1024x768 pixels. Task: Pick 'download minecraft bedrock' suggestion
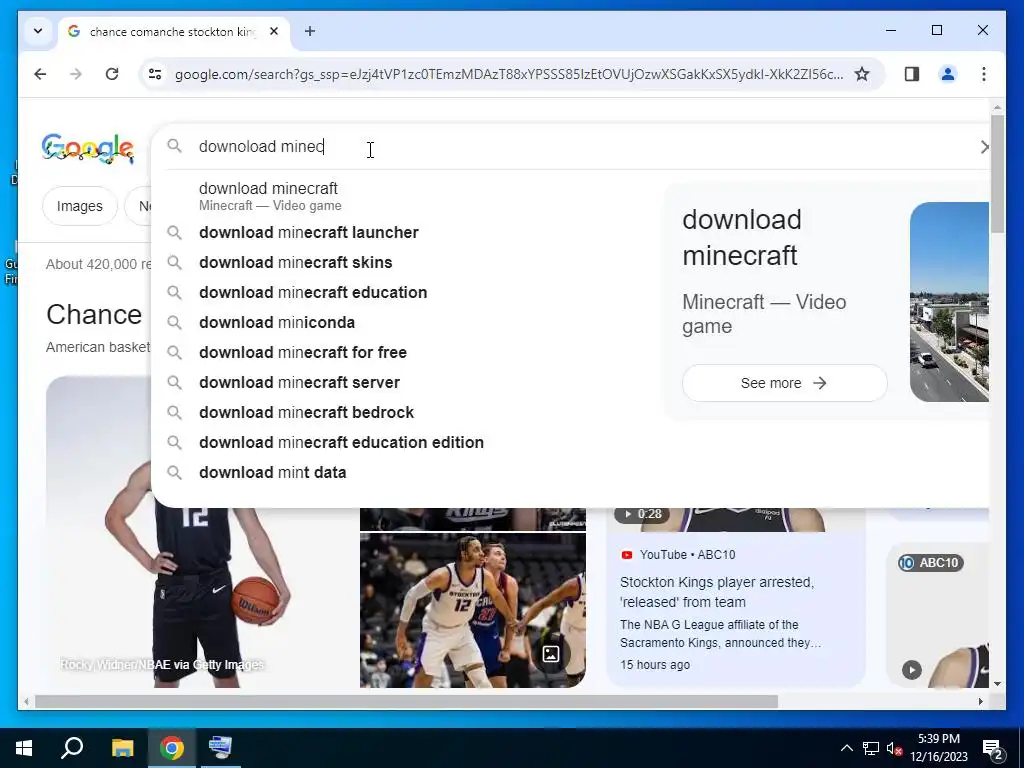coord(408,413)
